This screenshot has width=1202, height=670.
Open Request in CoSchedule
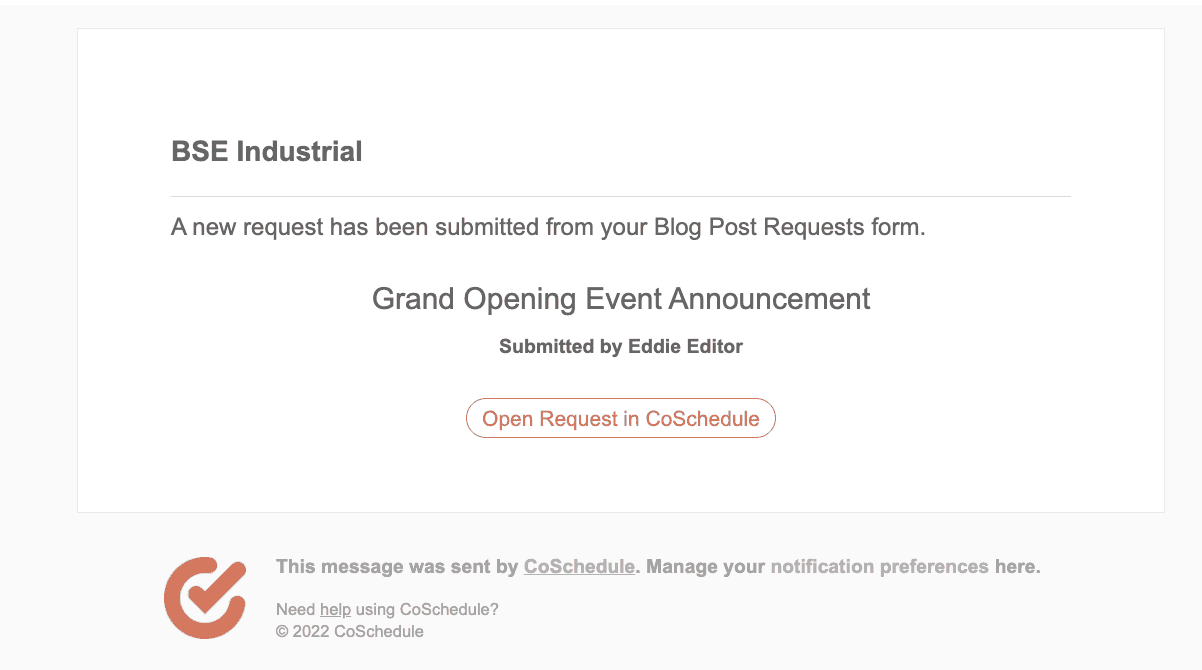[x=620, y=418]
